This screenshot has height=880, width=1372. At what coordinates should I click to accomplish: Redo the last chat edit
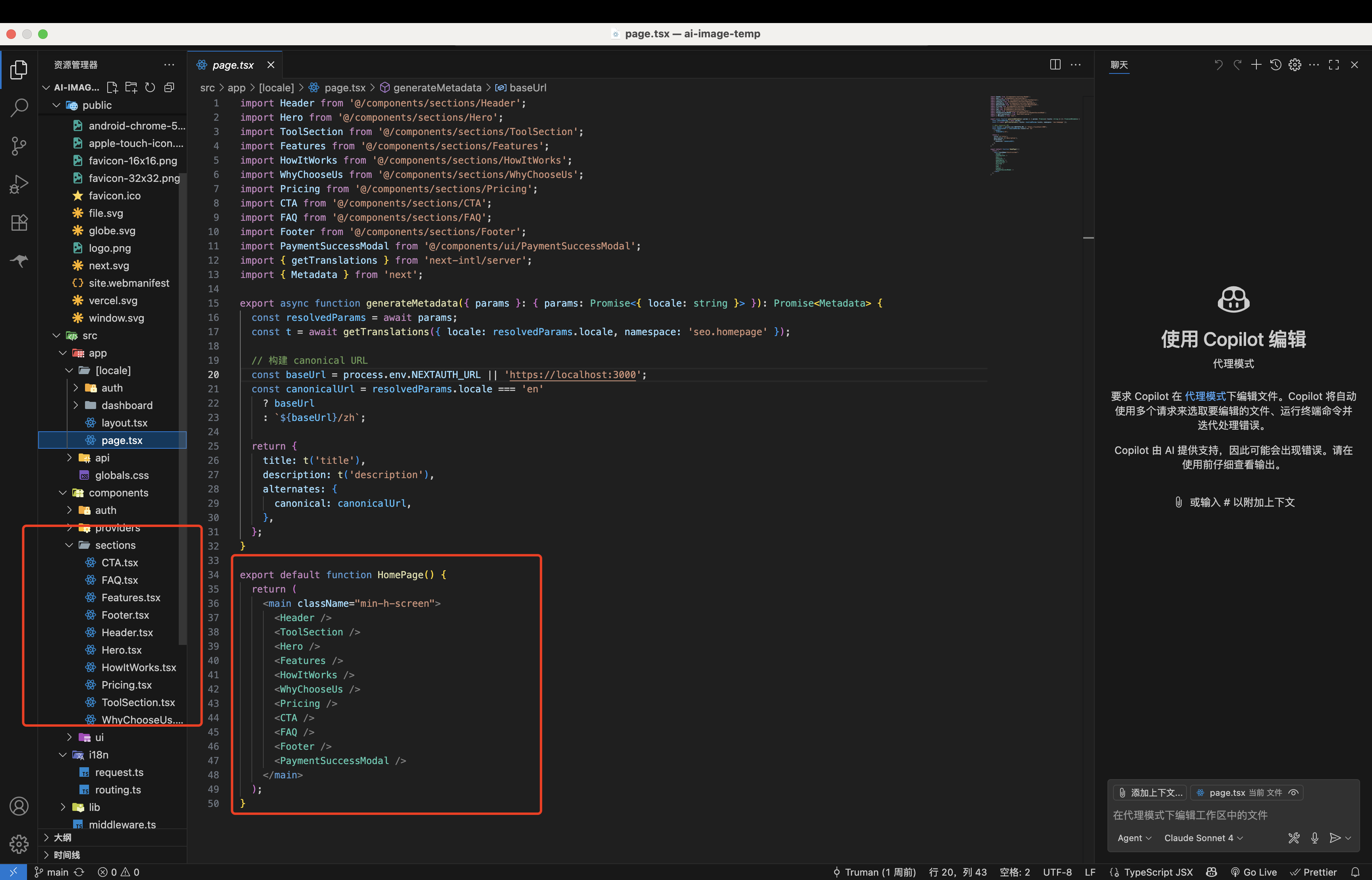(x=1237, y=65)
